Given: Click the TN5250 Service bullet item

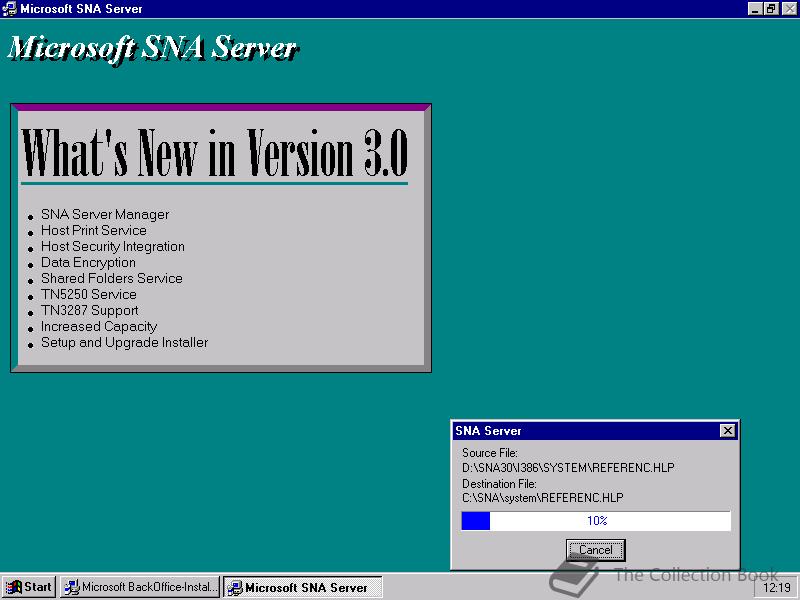Looking at the screenshot, I should 89,294.
